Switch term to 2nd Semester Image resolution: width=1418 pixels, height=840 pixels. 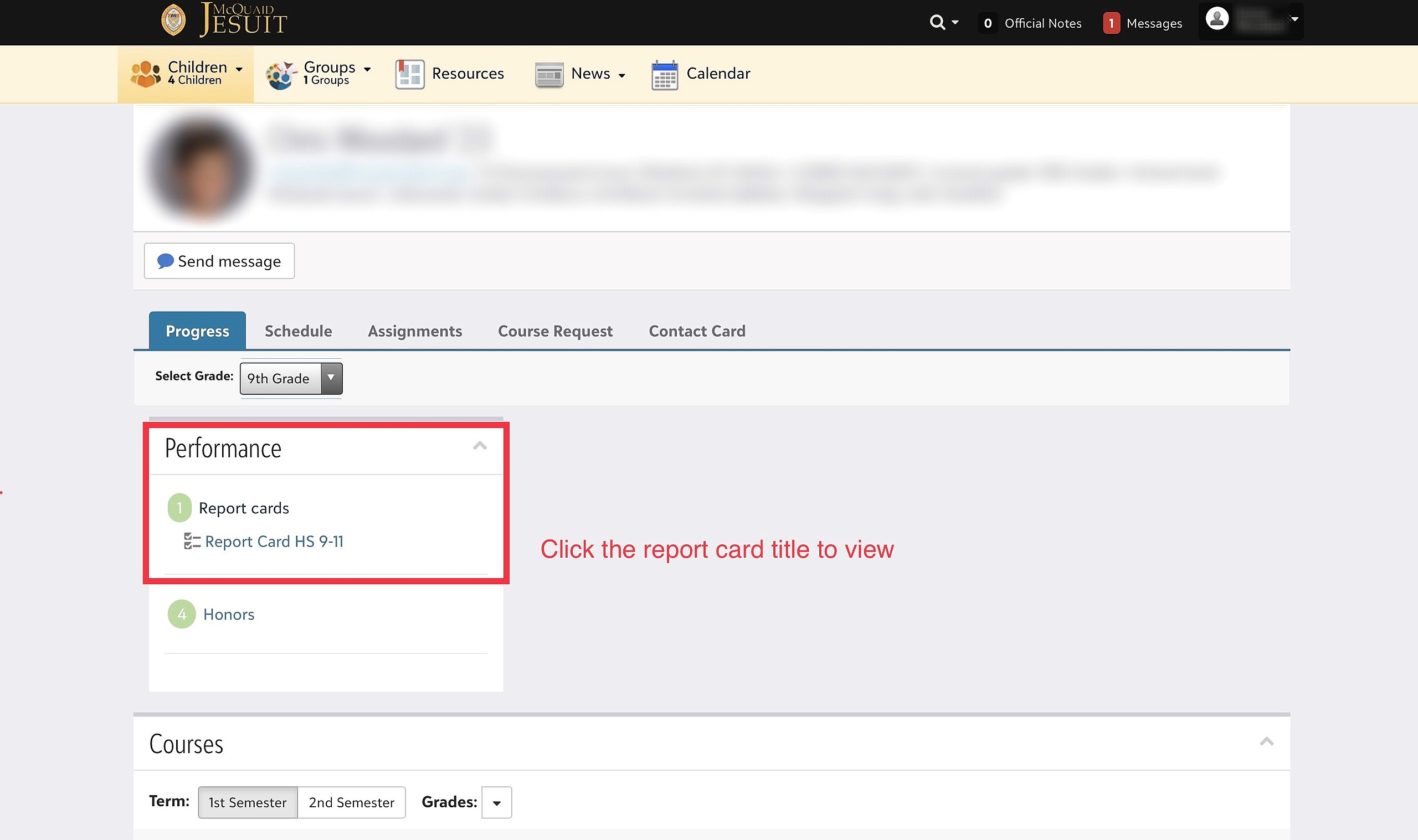(352, 802)
